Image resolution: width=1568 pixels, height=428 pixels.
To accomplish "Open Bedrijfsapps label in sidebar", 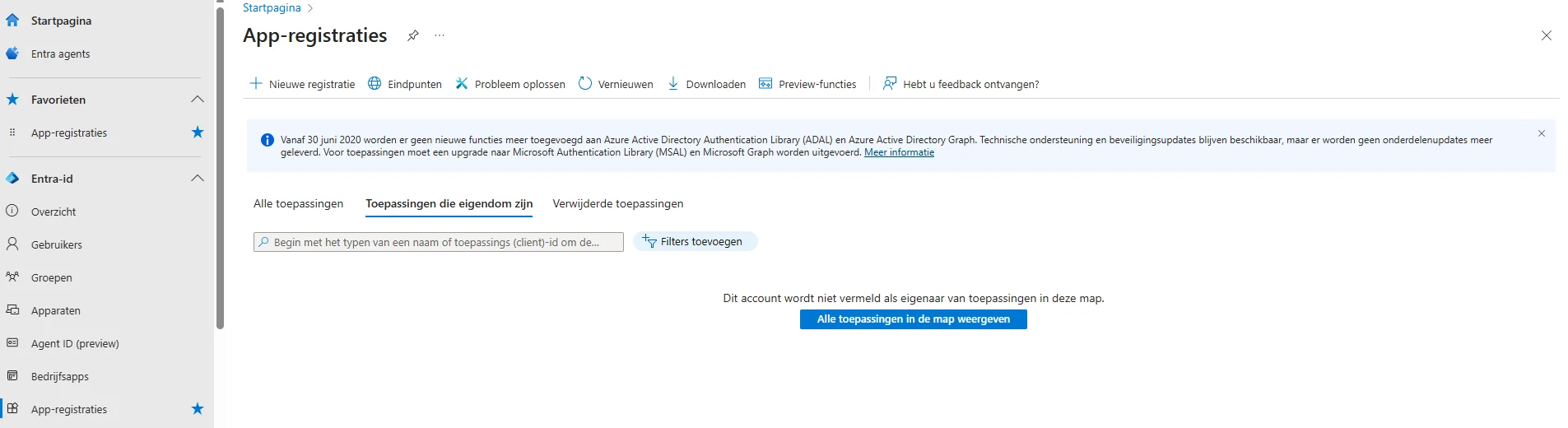I will 60,376.
